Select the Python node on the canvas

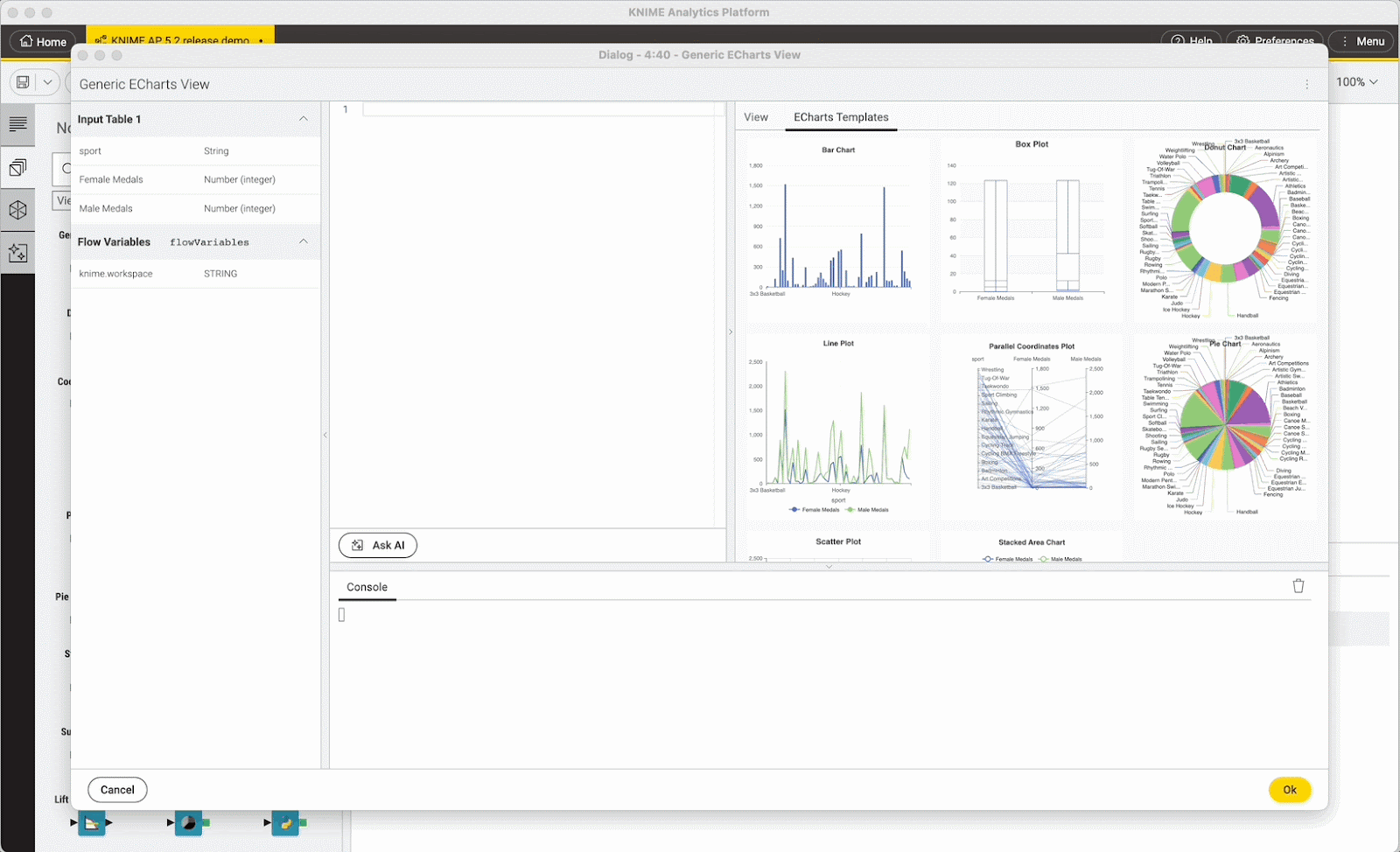coord(285,823)
